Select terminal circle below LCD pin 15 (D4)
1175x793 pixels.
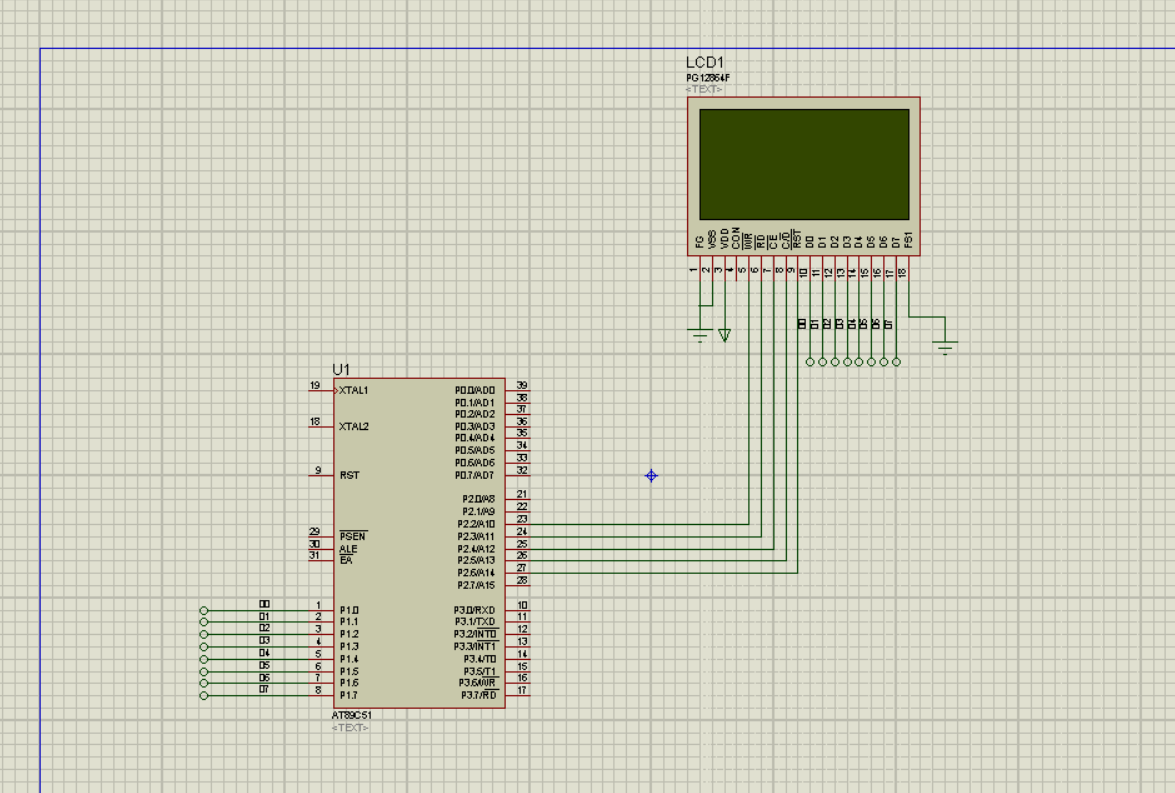pos(859,362)
